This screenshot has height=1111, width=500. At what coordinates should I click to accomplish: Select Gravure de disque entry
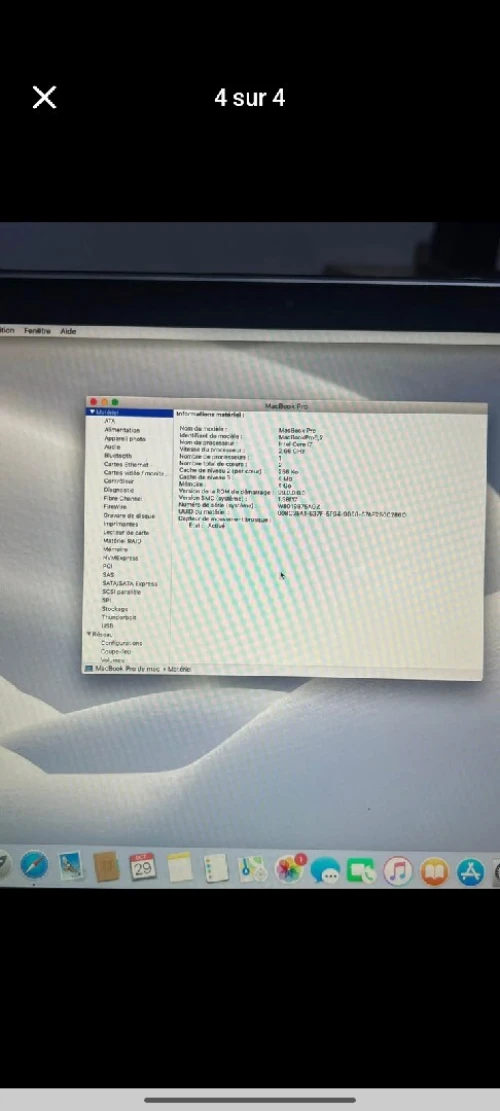point(129,516)
